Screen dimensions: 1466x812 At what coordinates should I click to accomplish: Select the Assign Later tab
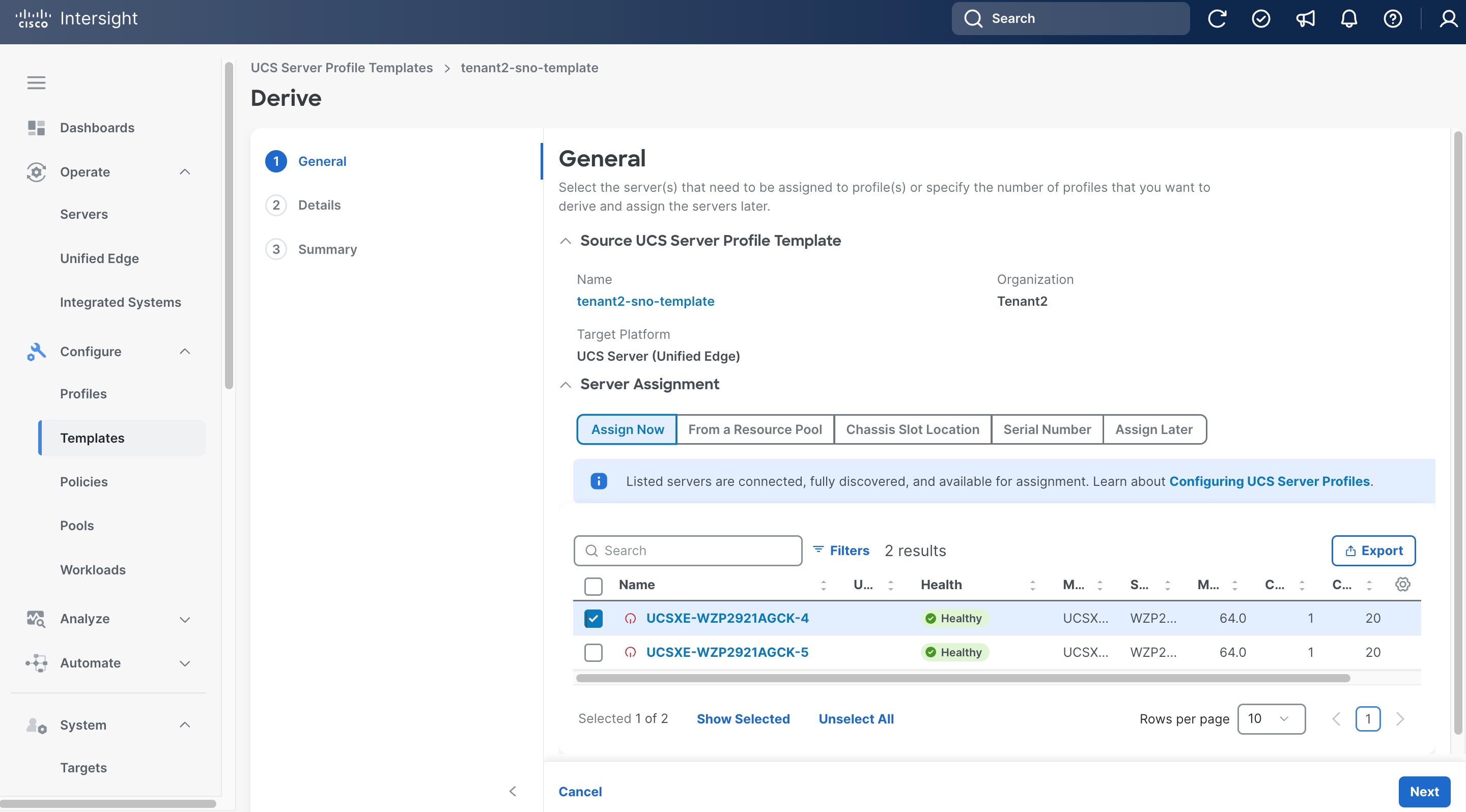point(1153,429)
